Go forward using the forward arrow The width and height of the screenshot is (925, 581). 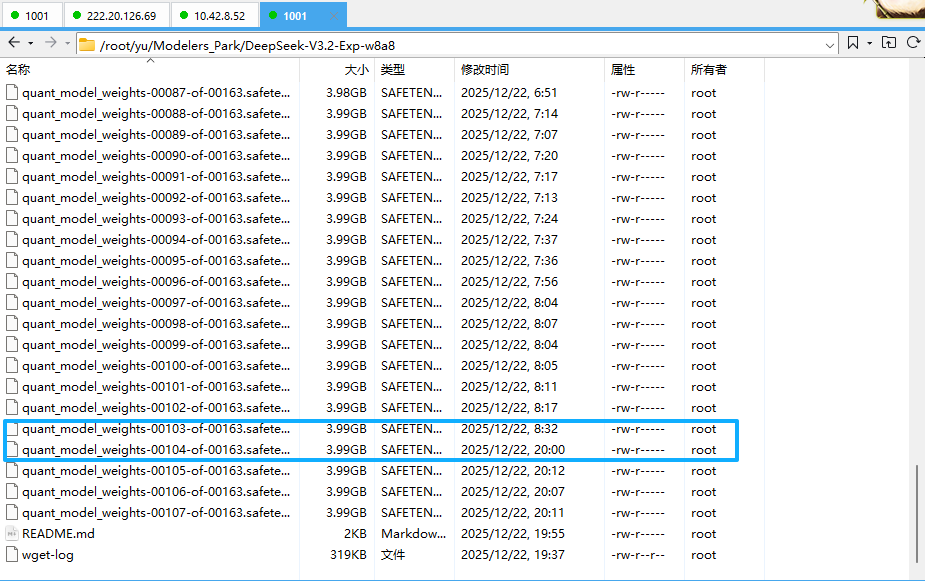(51, 42)
